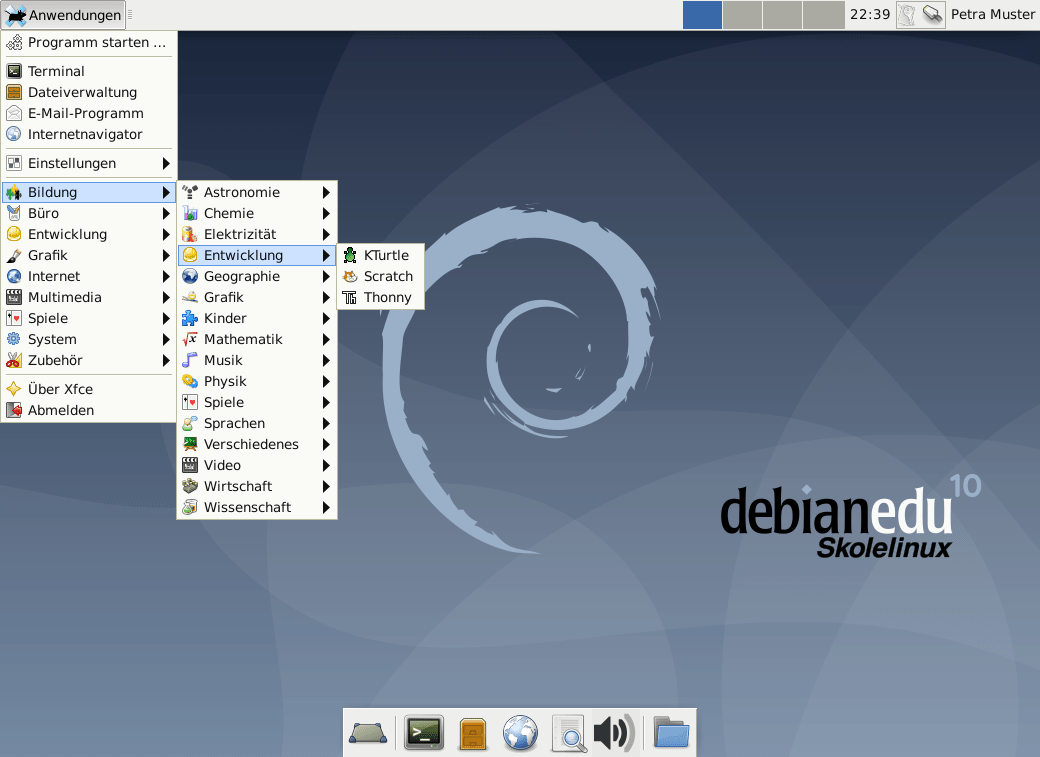Expand the Büro submenu arrow
Screen dimensions: 1040x757
(x=166, y=214)
